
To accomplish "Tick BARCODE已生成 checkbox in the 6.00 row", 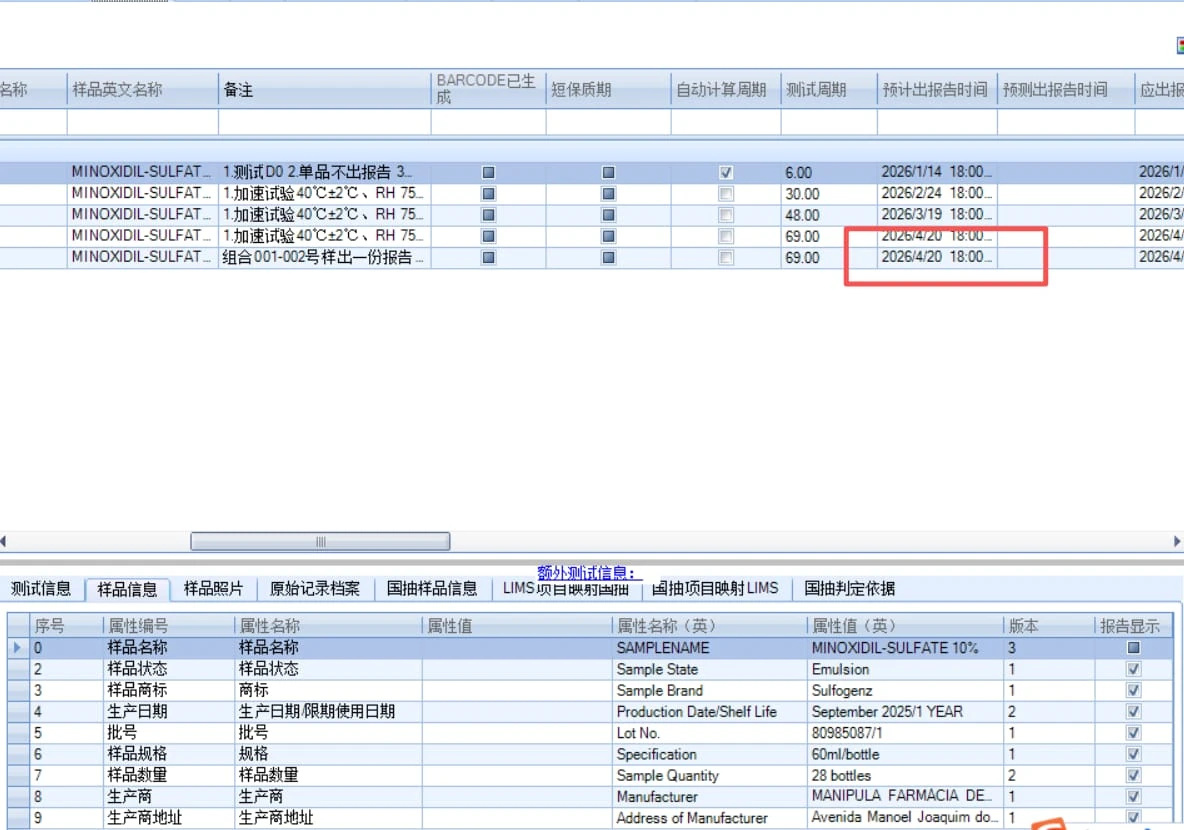I will pyautogui.click(x=489, y=172).
